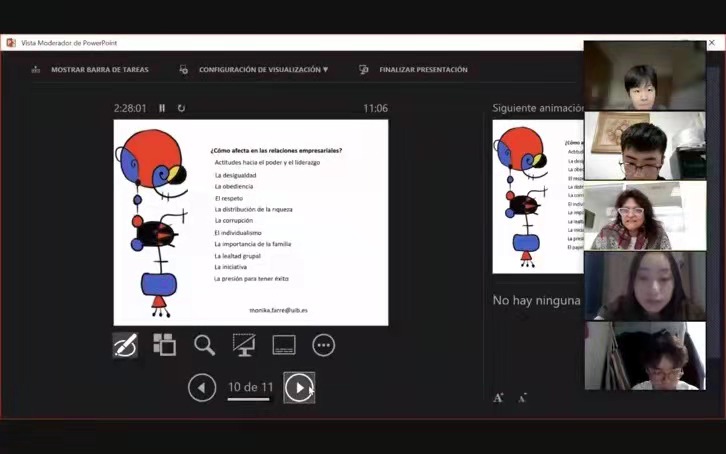Click the monika.farre@uib.es email text

[278, 311]
